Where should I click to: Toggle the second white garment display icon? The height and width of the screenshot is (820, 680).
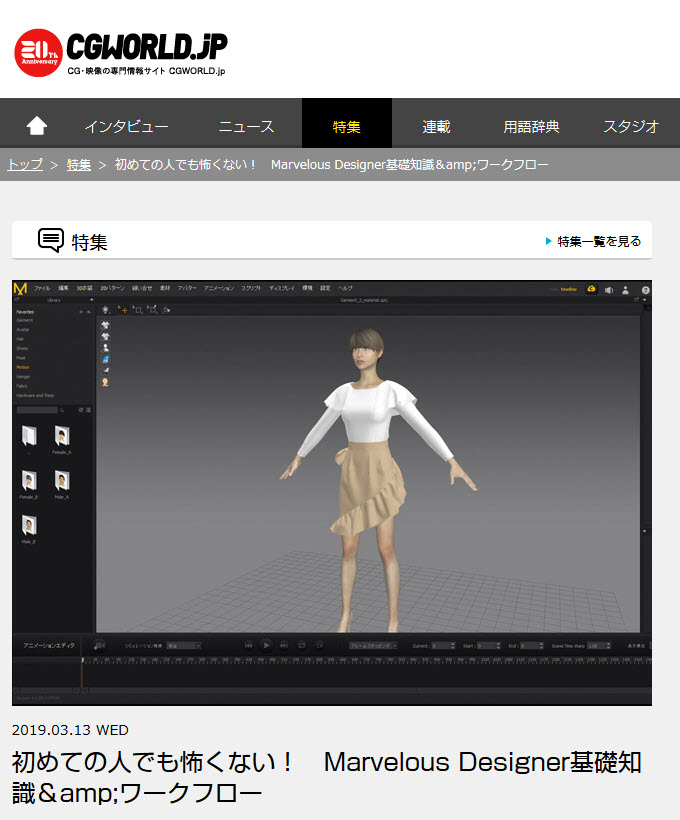coord(105,336)
